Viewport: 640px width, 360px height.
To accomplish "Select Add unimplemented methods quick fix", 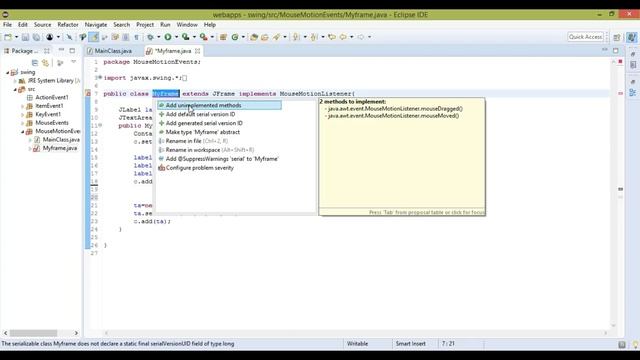I will [219, 105].
